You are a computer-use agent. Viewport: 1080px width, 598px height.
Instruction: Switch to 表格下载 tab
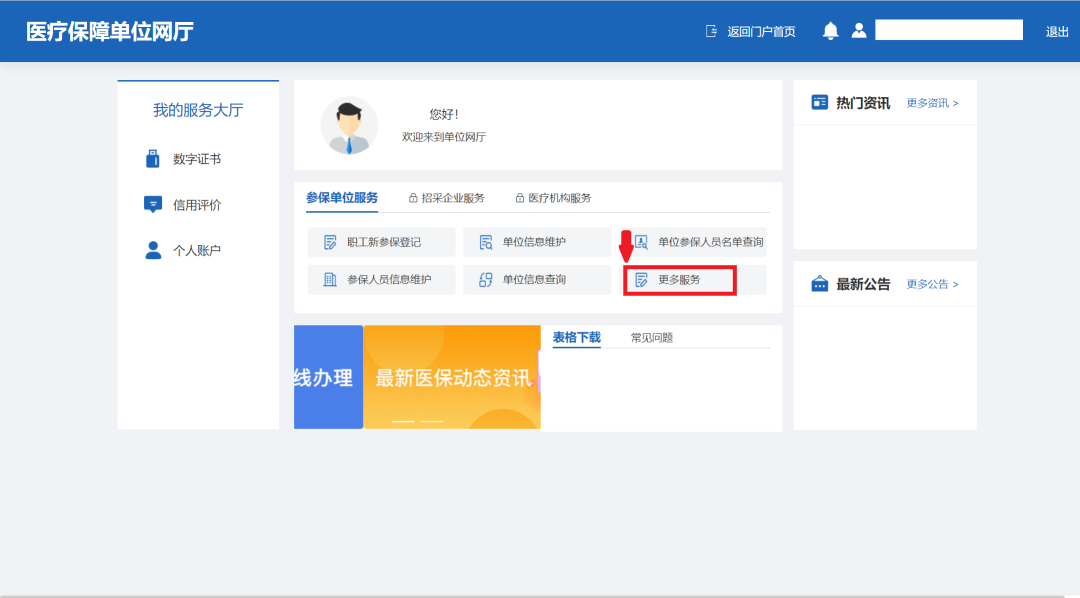(x=577, y=338)
